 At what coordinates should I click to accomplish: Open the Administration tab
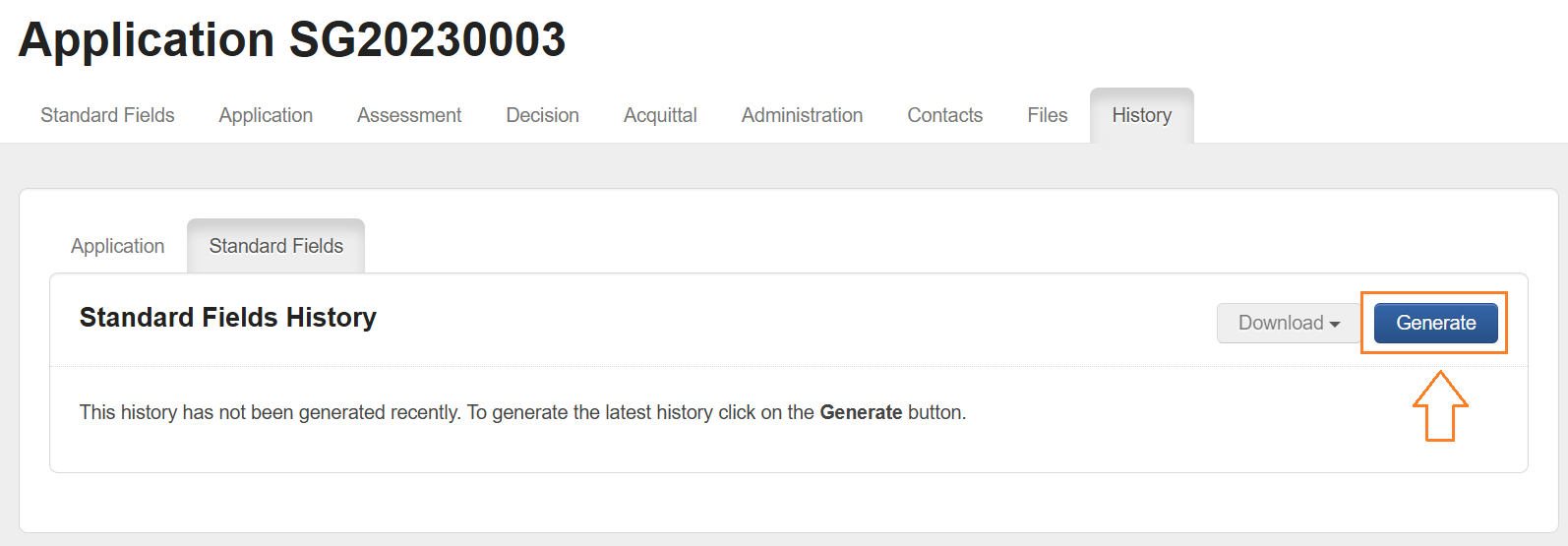(802, 115)
